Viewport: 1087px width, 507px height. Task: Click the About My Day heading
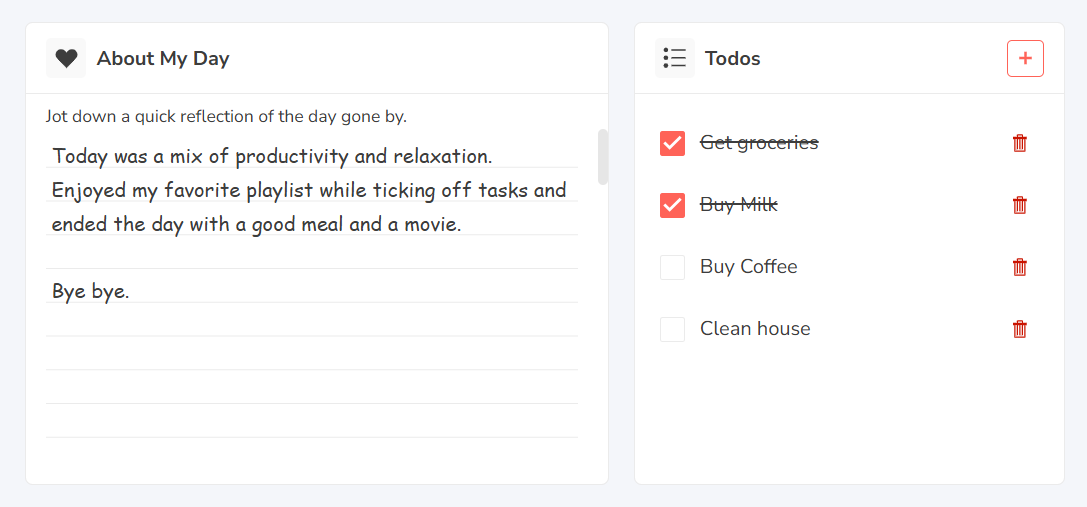coord(163,58)
